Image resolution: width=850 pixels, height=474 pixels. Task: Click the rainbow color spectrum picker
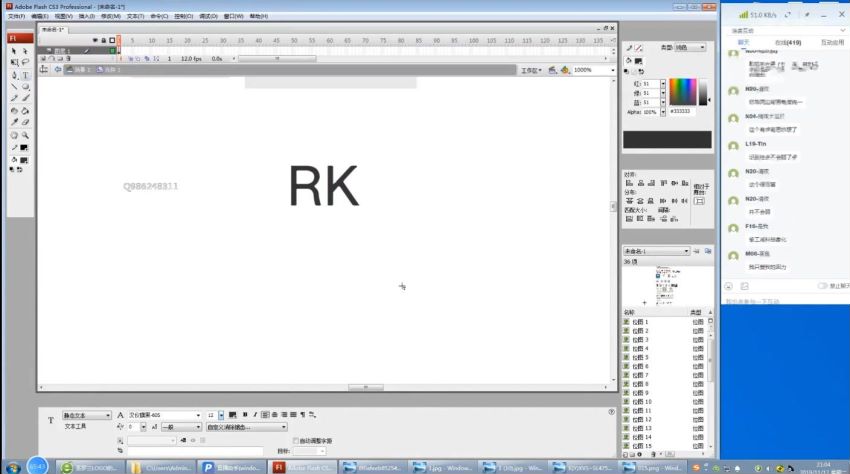(x=682, y=92)
